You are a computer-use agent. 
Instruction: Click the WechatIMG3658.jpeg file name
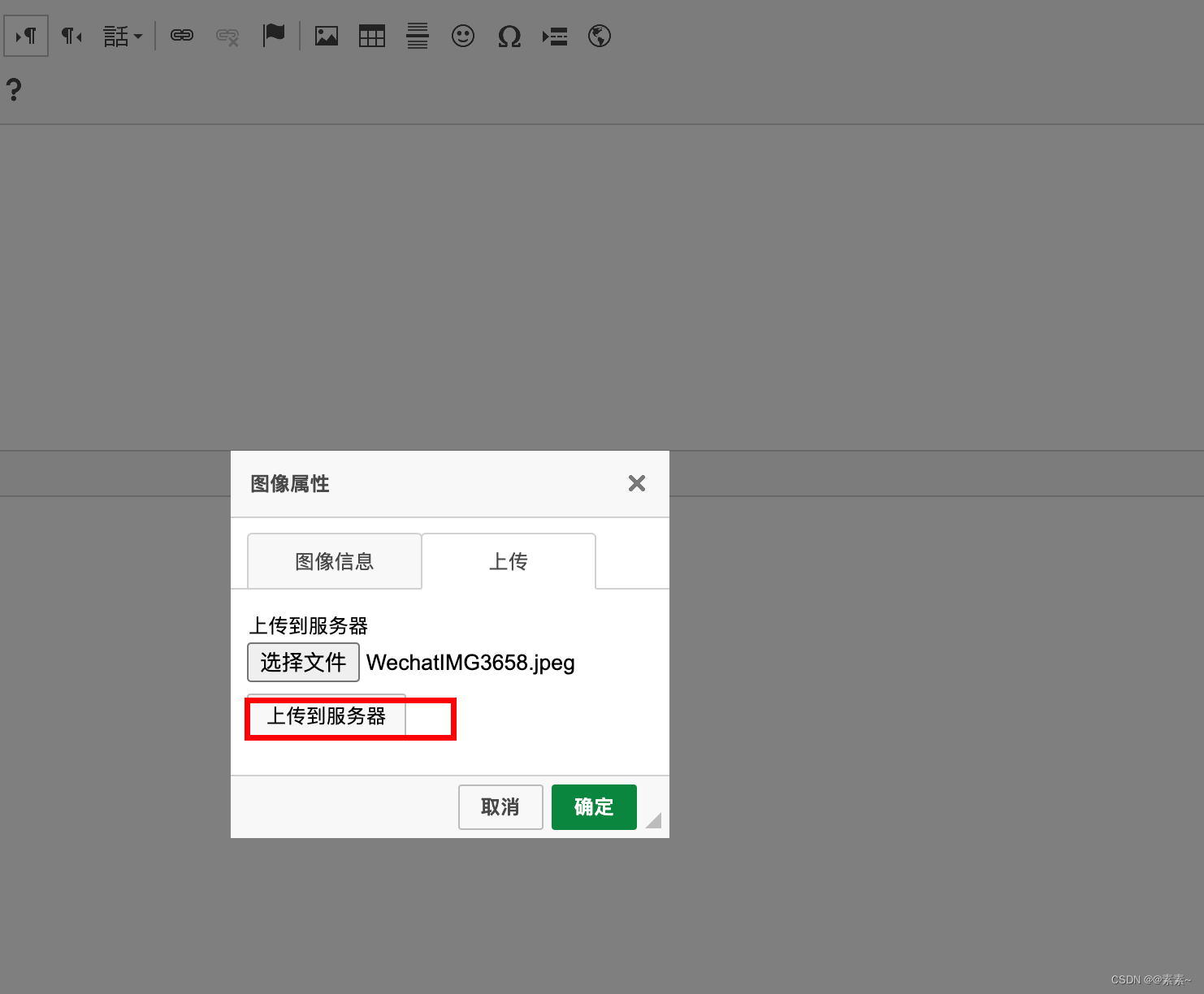click(470, 663)
